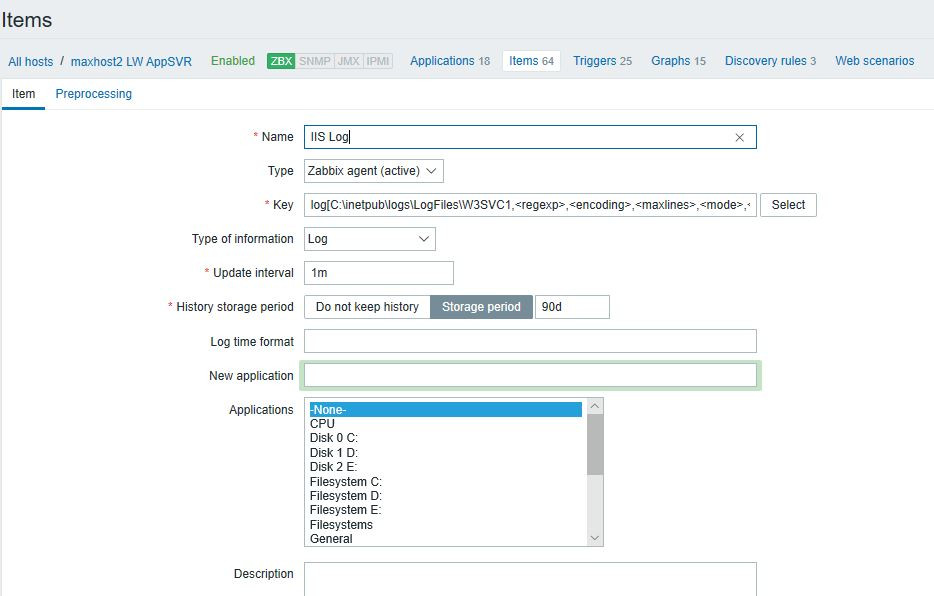The height and width of the screenshot is (596, 934).
Task: Click the JMX availability badge
Action: pyautogui.click(x=349, y=61)
